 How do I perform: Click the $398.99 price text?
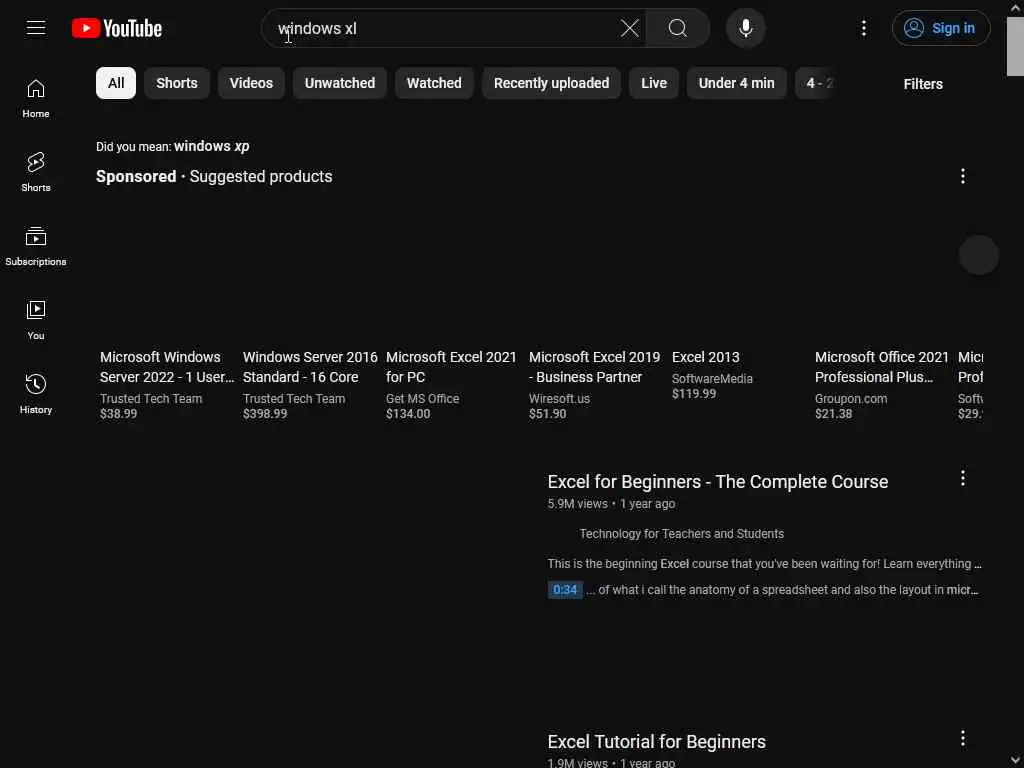click(264, 413)
